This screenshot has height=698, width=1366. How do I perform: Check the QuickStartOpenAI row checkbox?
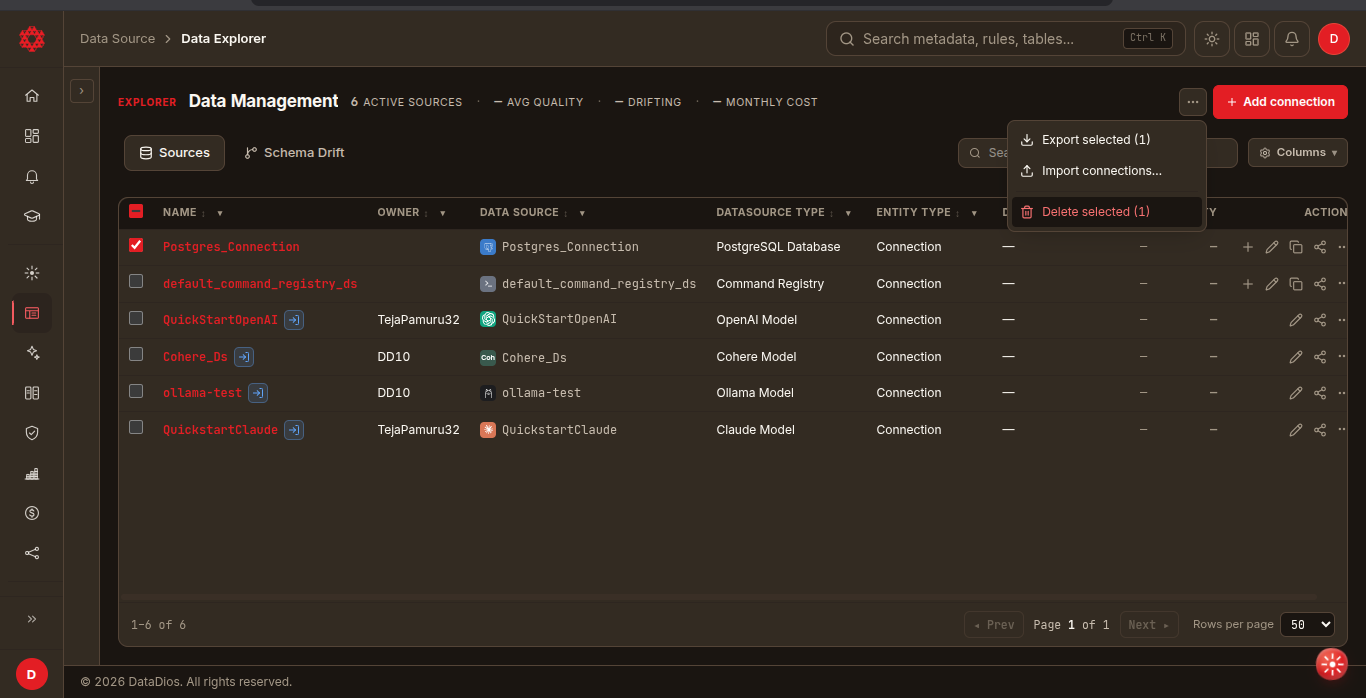(136, 318)
